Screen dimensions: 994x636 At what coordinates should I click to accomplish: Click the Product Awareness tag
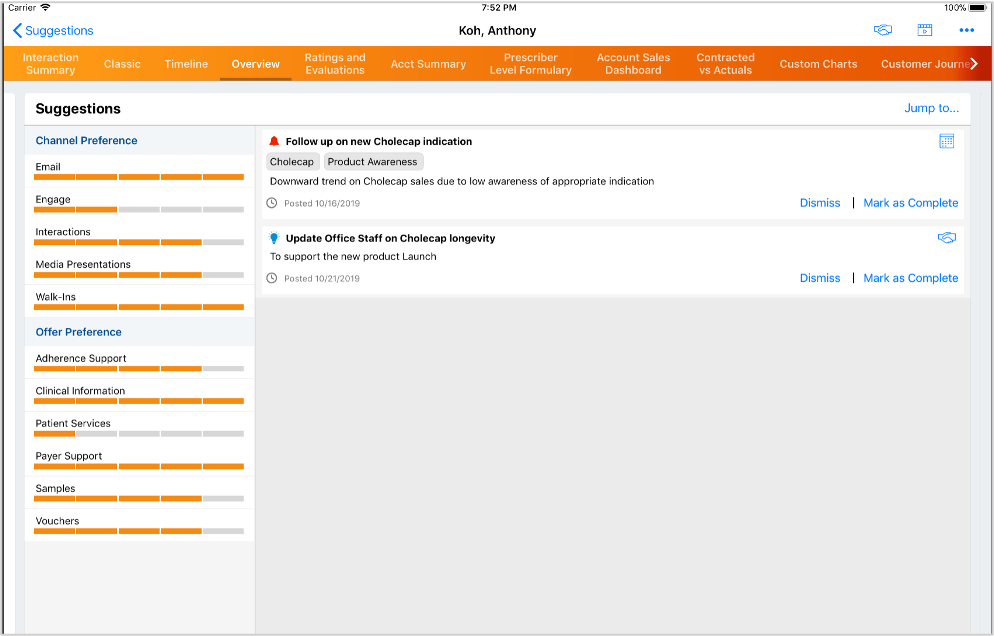pyautogui.click(x=373, y=162)
